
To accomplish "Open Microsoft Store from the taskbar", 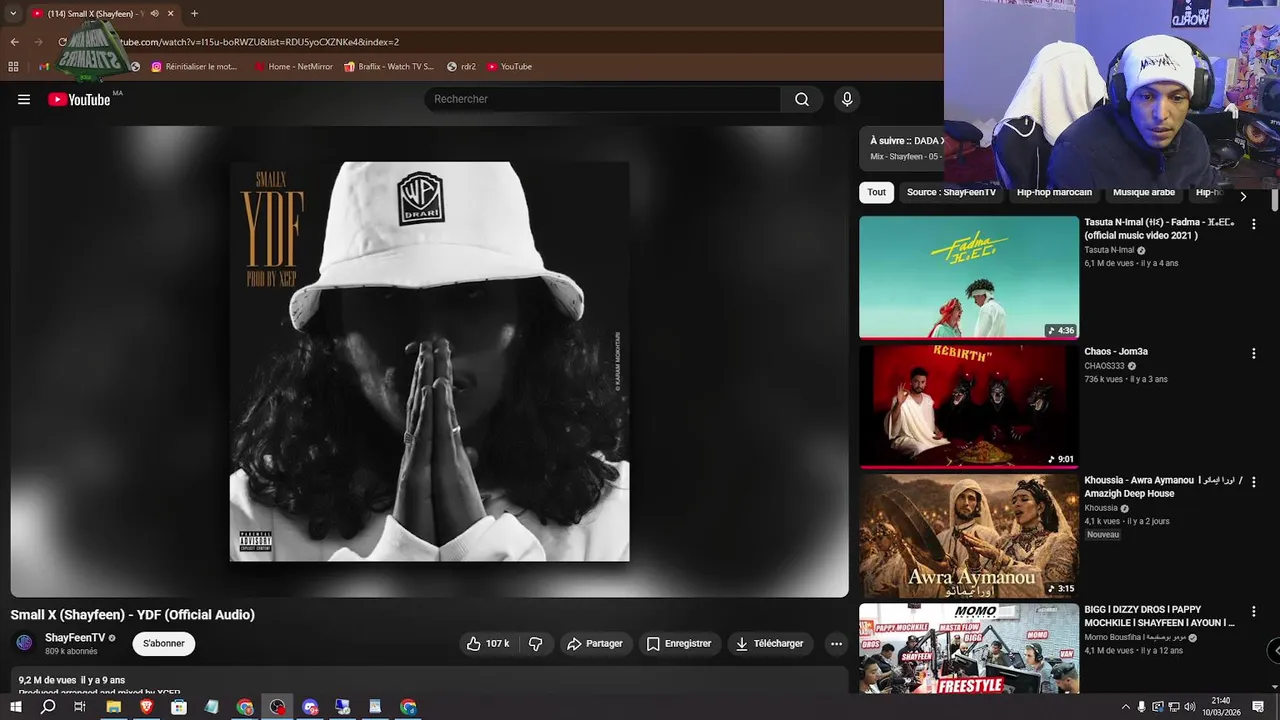I will (x=179, y=707).
